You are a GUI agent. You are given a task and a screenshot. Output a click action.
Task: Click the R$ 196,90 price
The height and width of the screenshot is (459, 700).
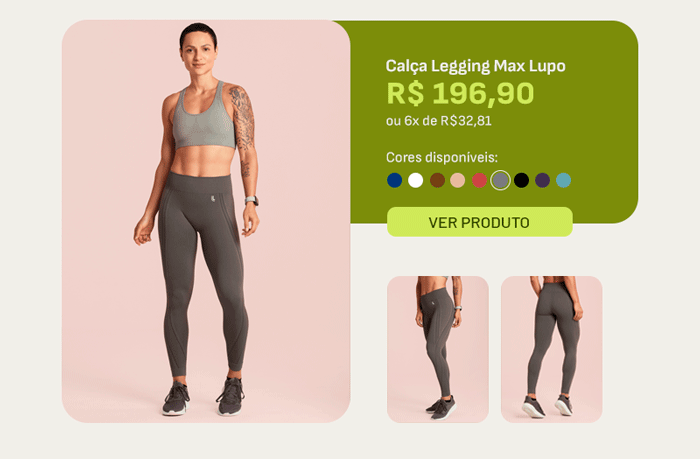[460, 93]
